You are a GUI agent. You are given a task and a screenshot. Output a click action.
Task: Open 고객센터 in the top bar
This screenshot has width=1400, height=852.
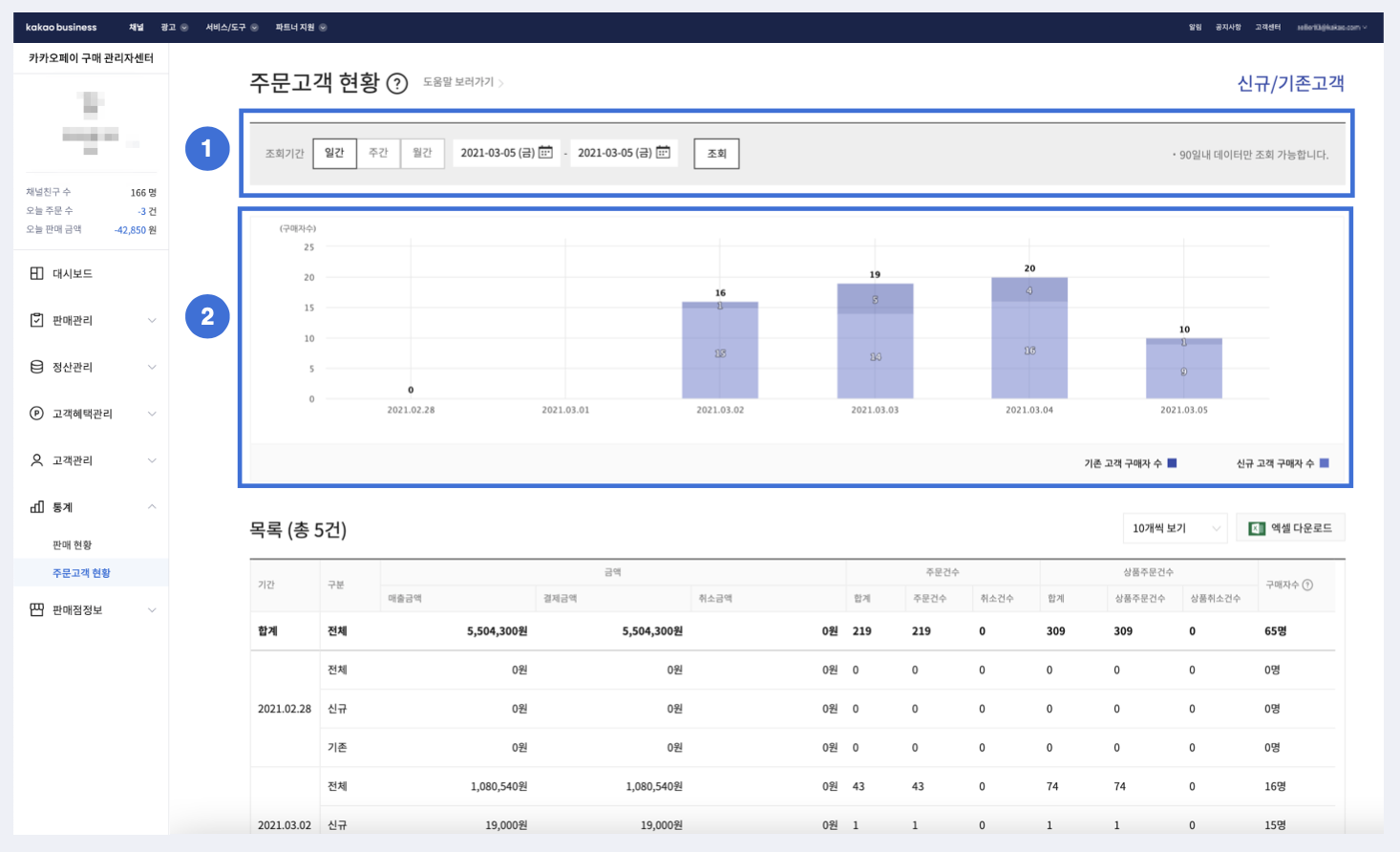1267,27
